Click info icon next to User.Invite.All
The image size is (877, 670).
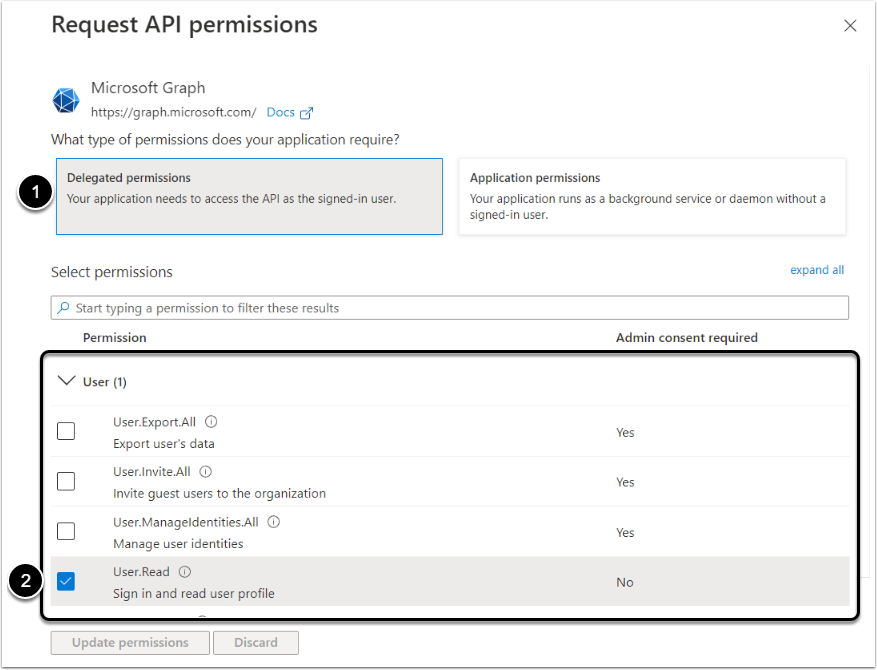click(x=205, y=472)
